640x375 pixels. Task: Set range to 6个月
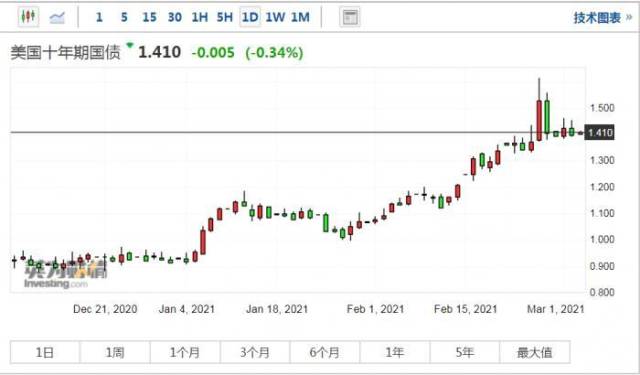click(325, 352)
